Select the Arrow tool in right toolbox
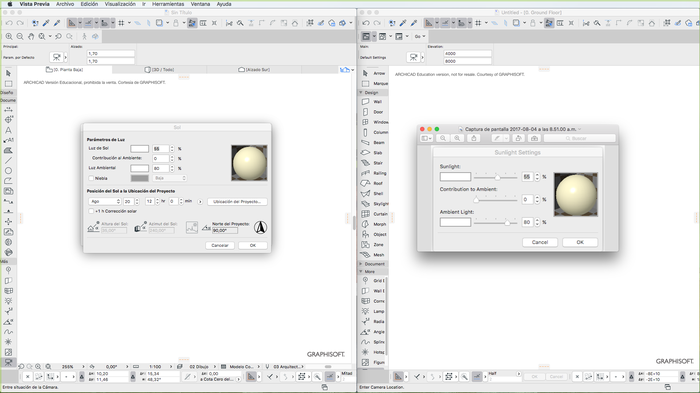Viewport: 700px width, 393px height. 373,73
